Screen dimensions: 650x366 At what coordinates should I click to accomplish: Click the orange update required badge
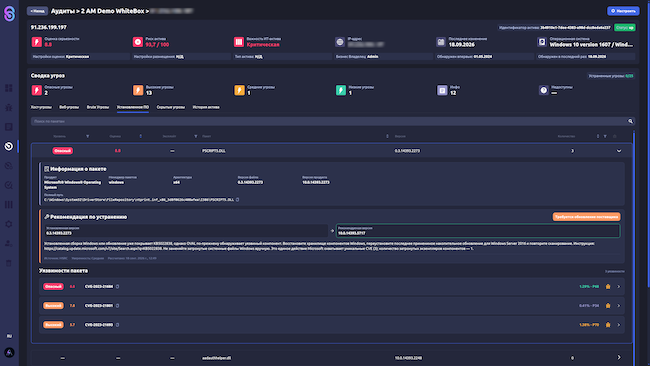[586, 217]
